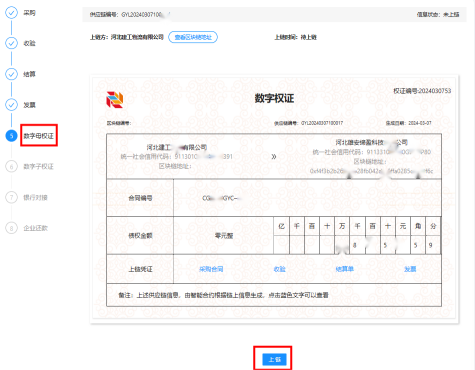The height and width of the screenshot is (370, 475).
Task: Select the 银行对接 step
Action: [35, 197]
